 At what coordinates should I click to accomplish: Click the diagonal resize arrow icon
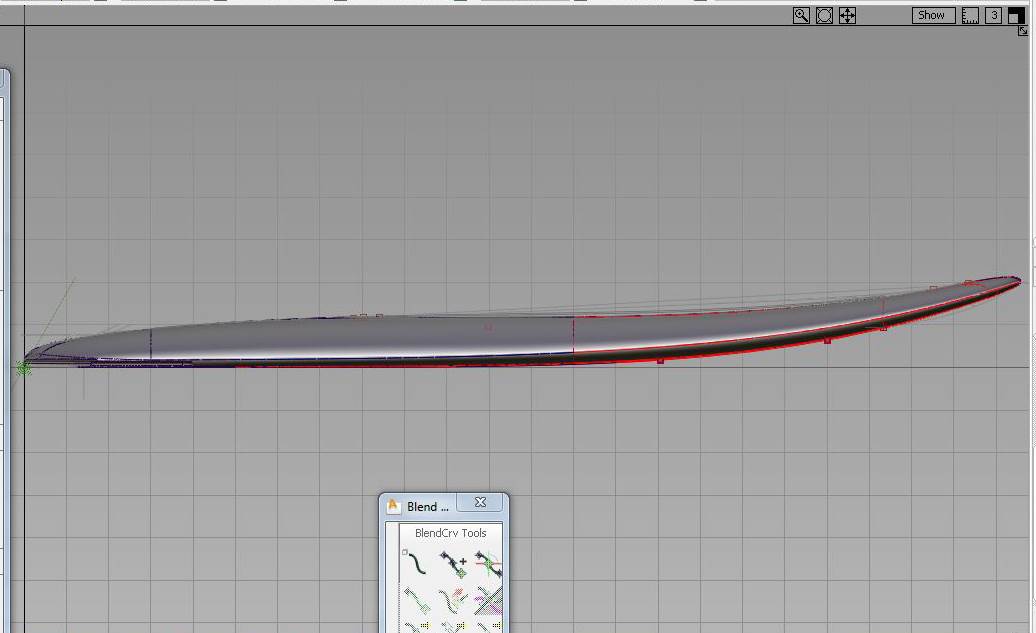point(1022,31)
